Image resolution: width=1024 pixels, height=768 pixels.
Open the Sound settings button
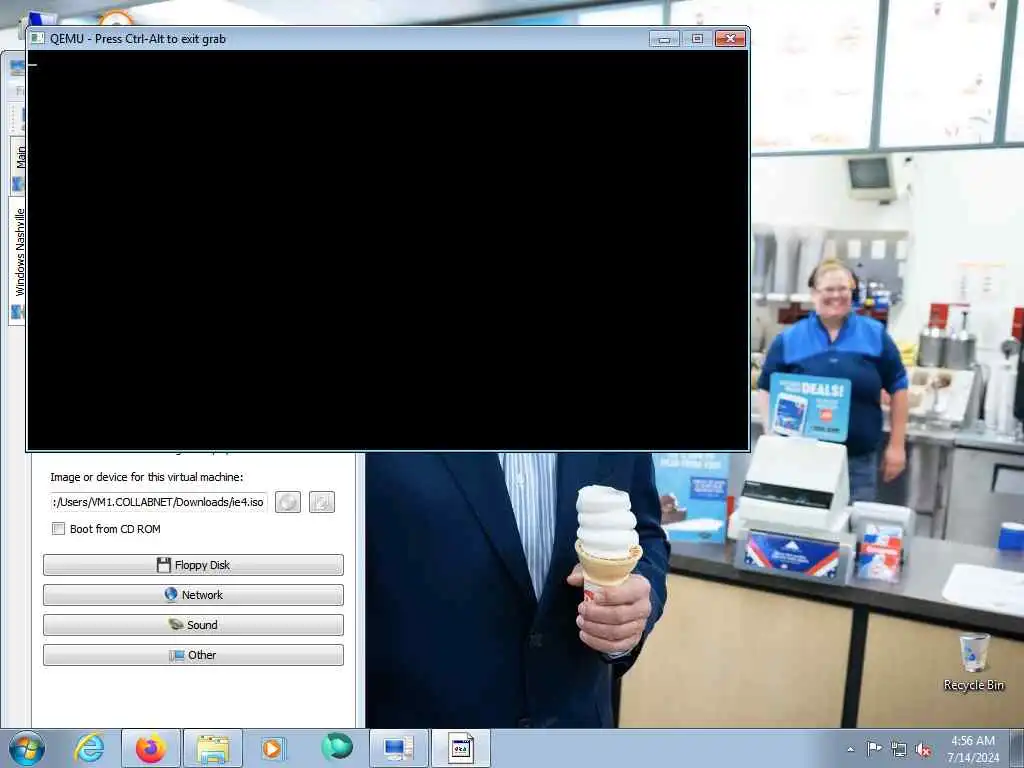[193, 625]
